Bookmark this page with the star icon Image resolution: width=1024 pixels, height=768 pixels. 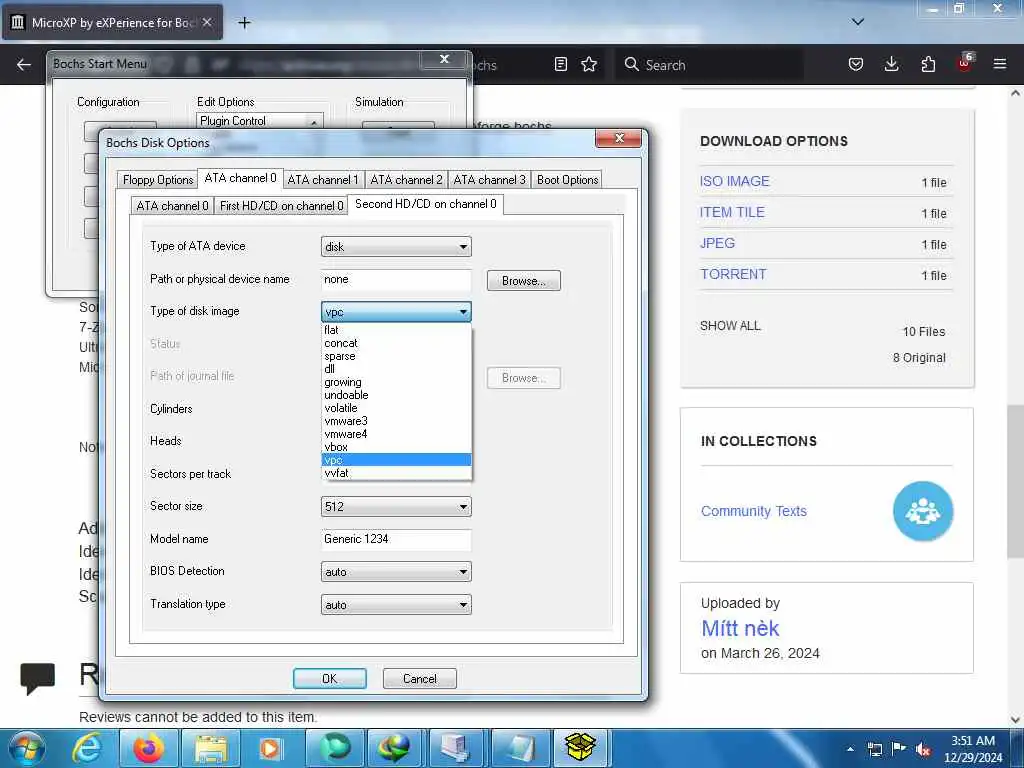click(x=589, y=64)
